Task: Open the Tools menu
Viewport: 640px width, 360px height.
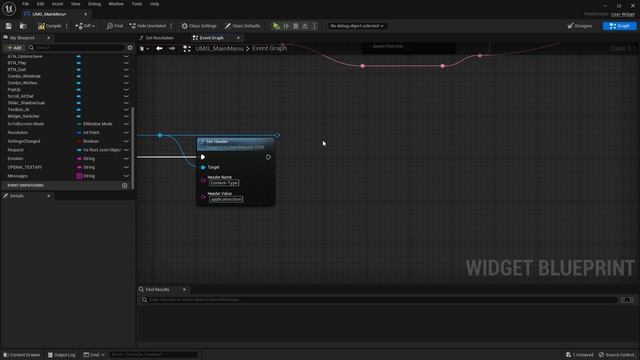Action: [x=137, y=4]
